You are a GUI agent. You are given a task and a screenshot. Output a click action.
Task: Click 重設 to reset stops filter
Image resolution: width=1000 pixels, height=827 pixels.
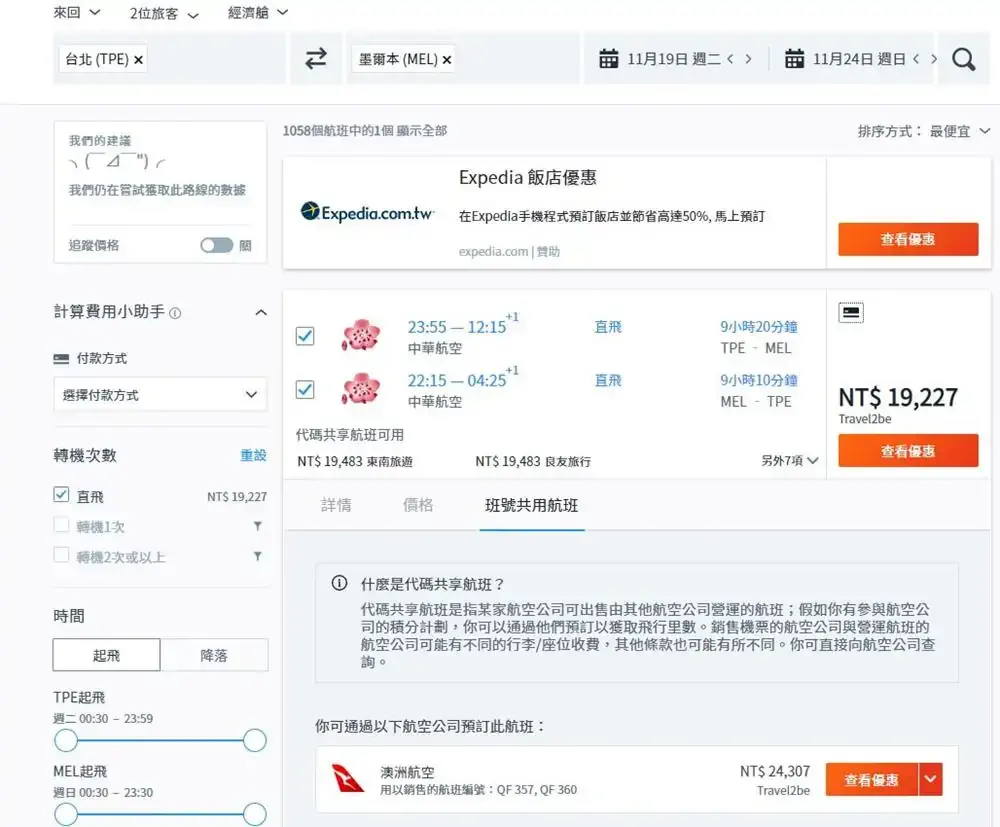253,455
